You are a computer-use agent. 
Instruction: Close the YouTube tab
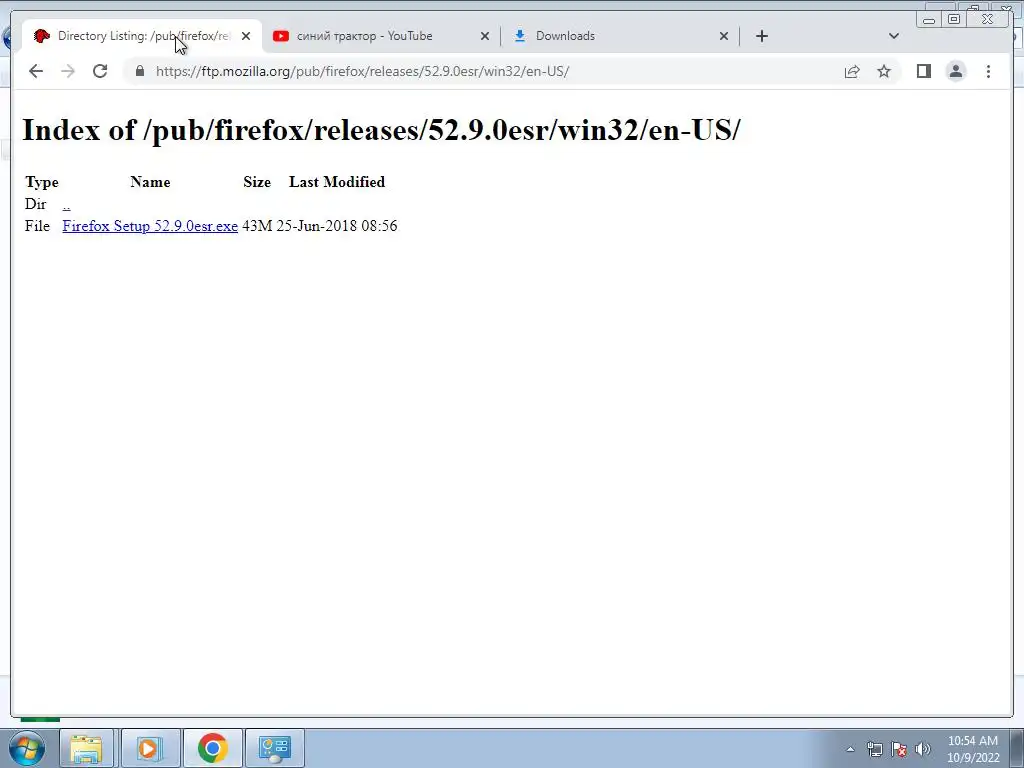485,36
